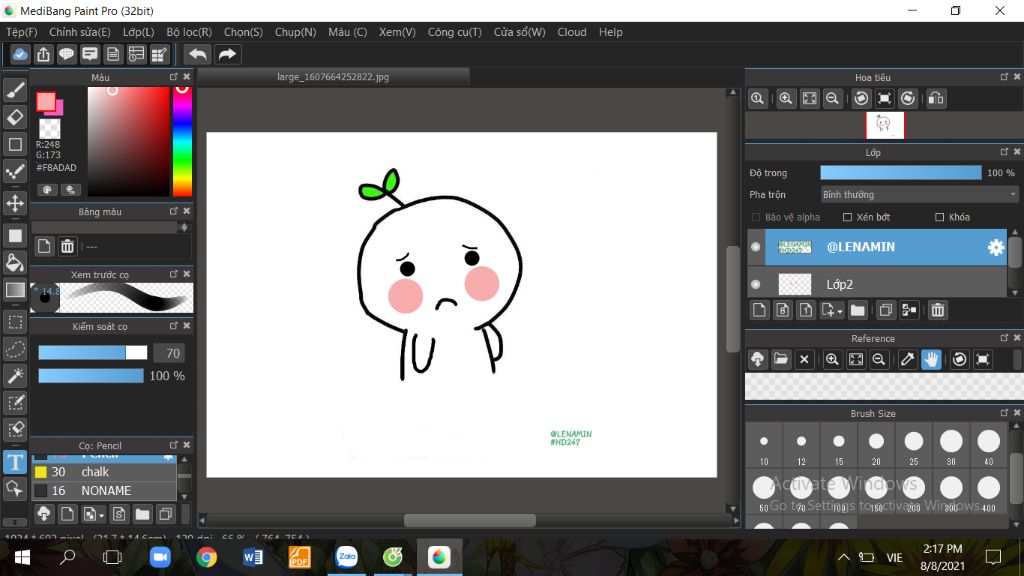Pick the Magic Wand tool
The image size is (1024, 576).
click(x=15, y=376)
